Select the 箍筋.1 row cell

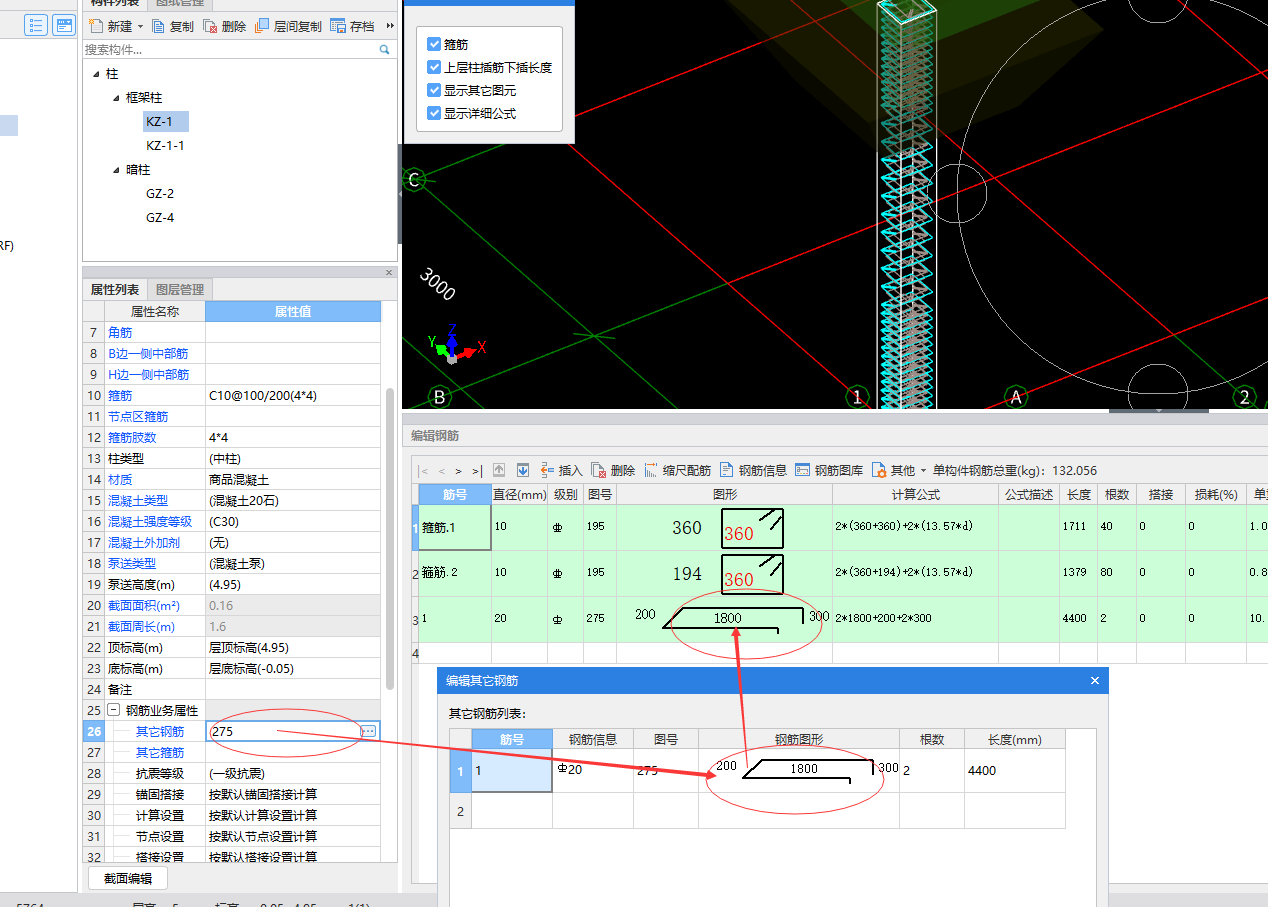click(455, 527)
